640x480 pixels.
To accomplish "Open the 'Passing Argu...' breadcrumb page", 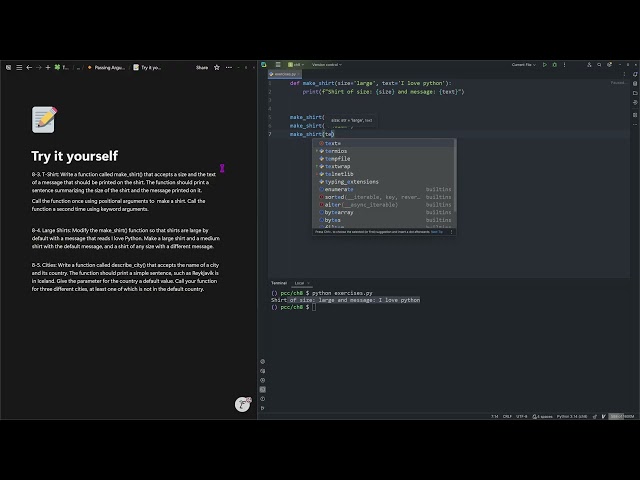I will [107, 67].
